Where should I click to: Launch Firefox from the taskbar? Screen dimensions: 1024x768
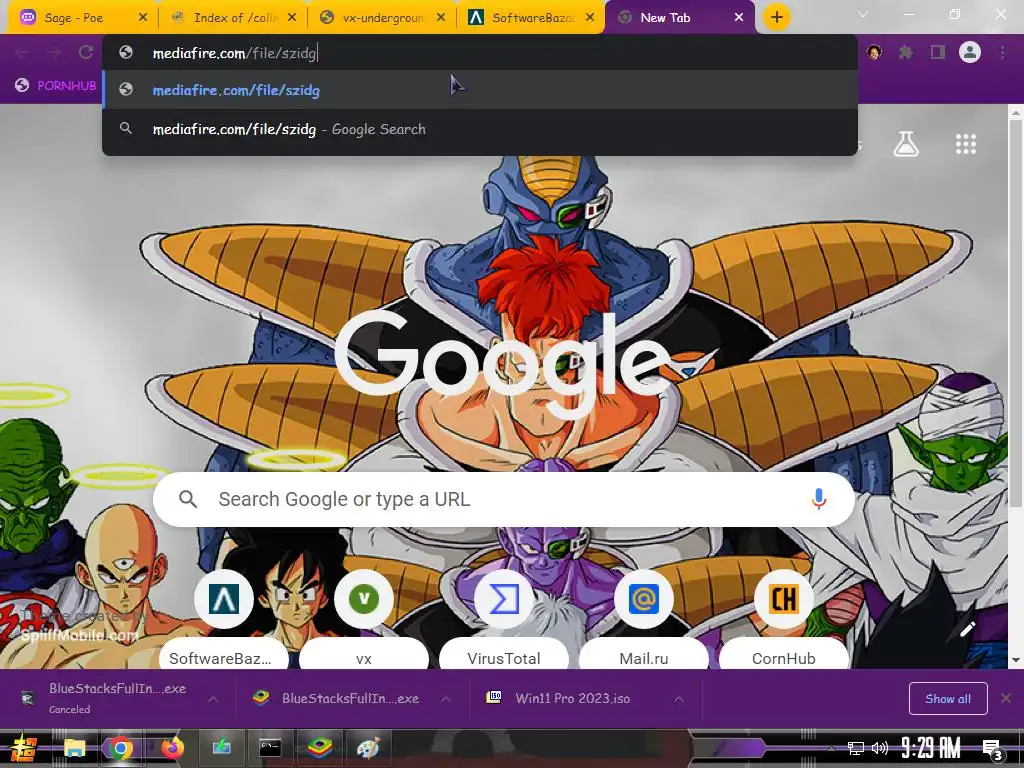pyautogui.click(x=172, y=748)
